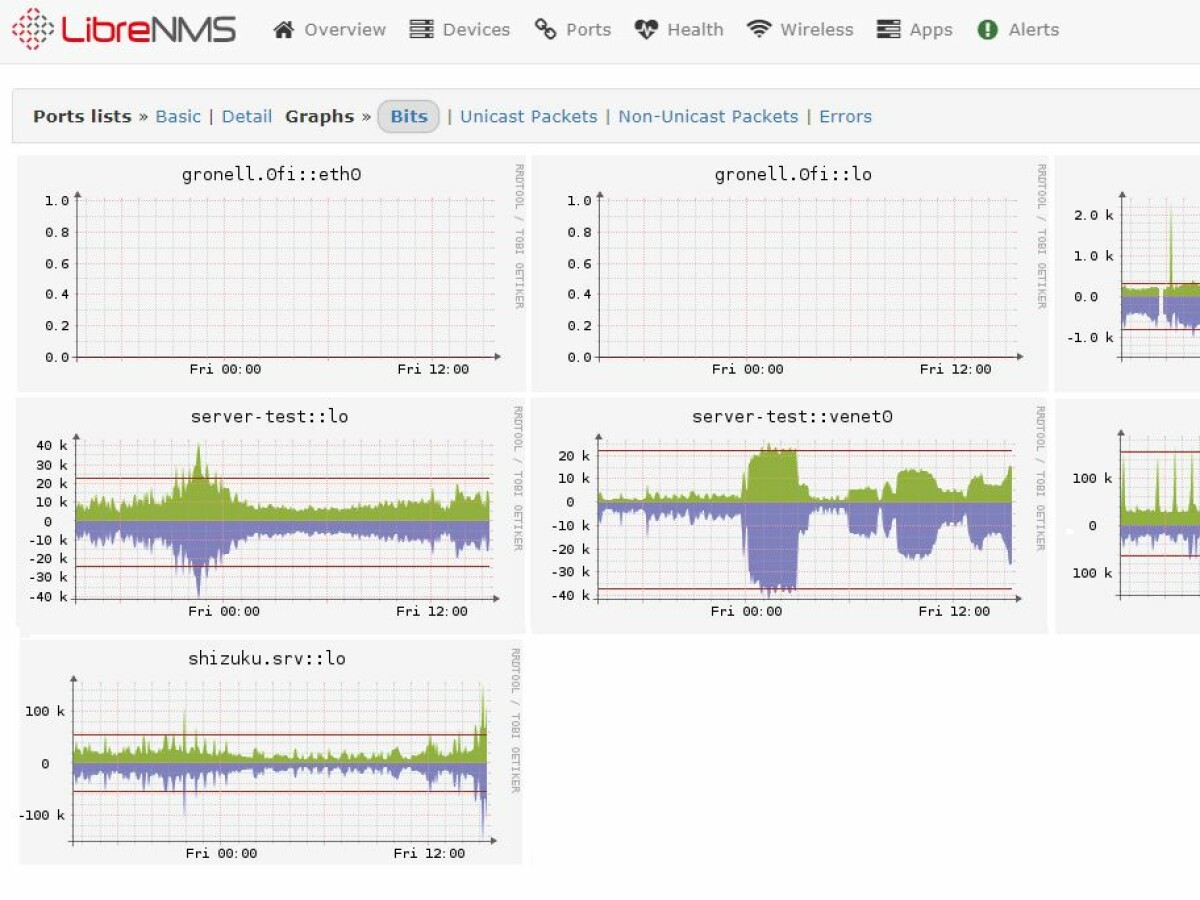
Task: Show Non-Unicast Packets graphs
Action: coord(708,116)
